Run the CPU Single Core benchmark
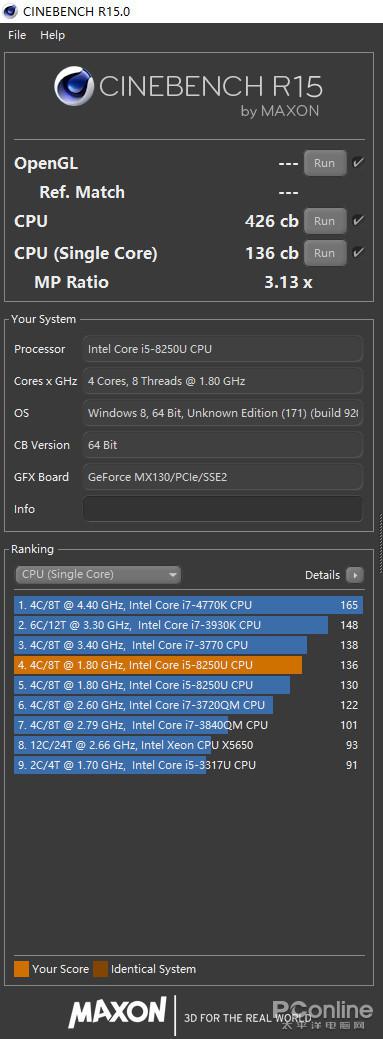Screen dimensions: 383x1039 [x=325, y=252]
